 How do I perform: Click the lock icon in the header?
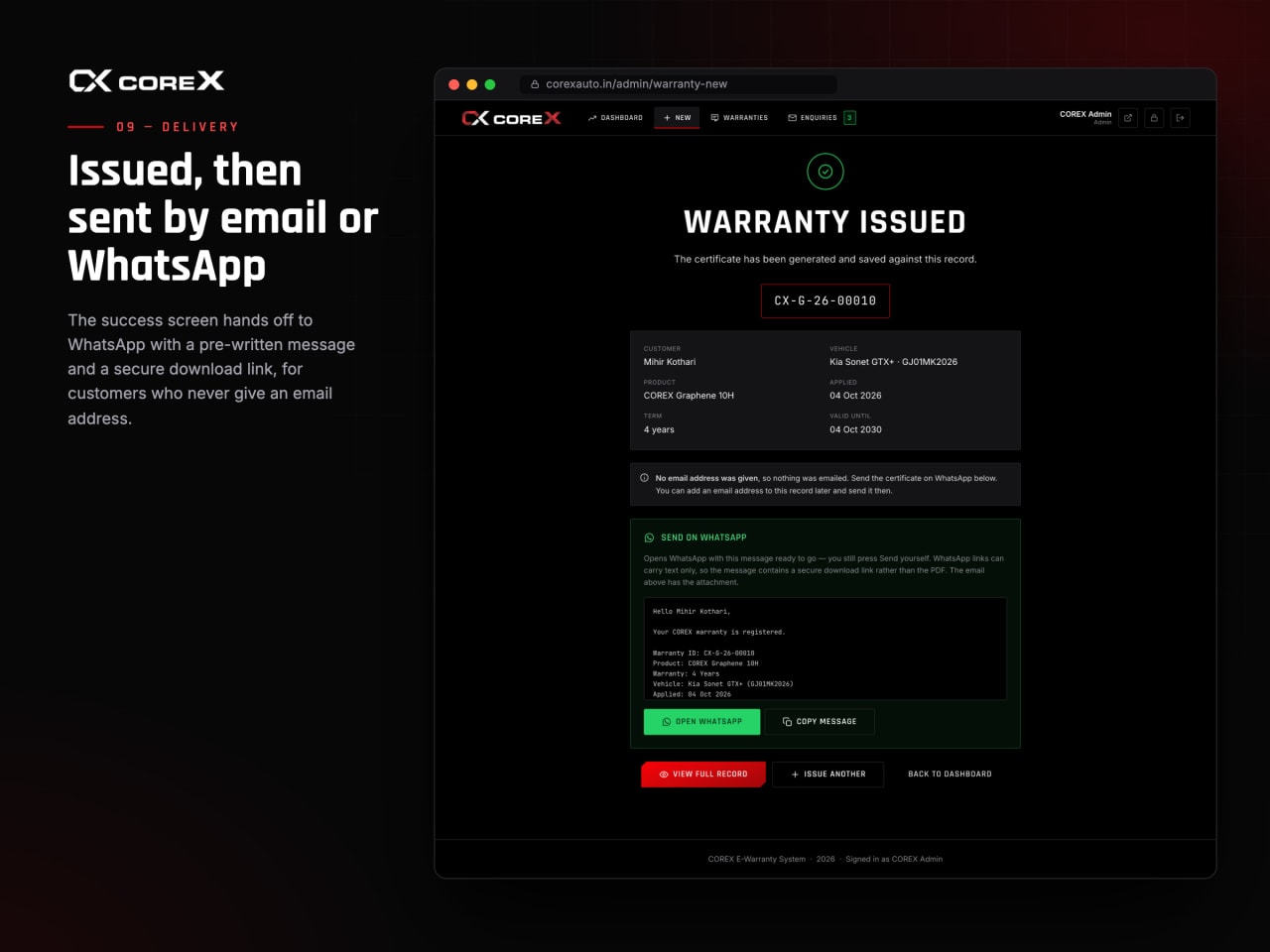click(x=1154, y=118)
